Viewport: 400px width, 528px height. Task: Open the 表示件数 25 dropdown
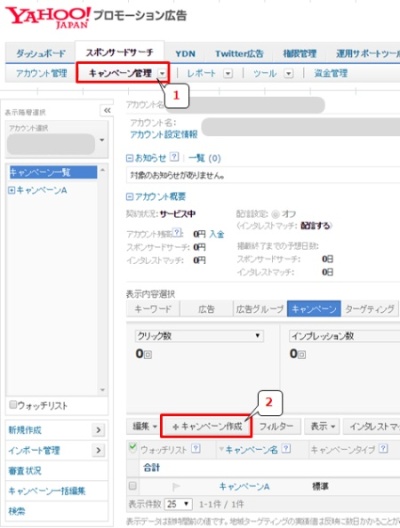point(178,504)
